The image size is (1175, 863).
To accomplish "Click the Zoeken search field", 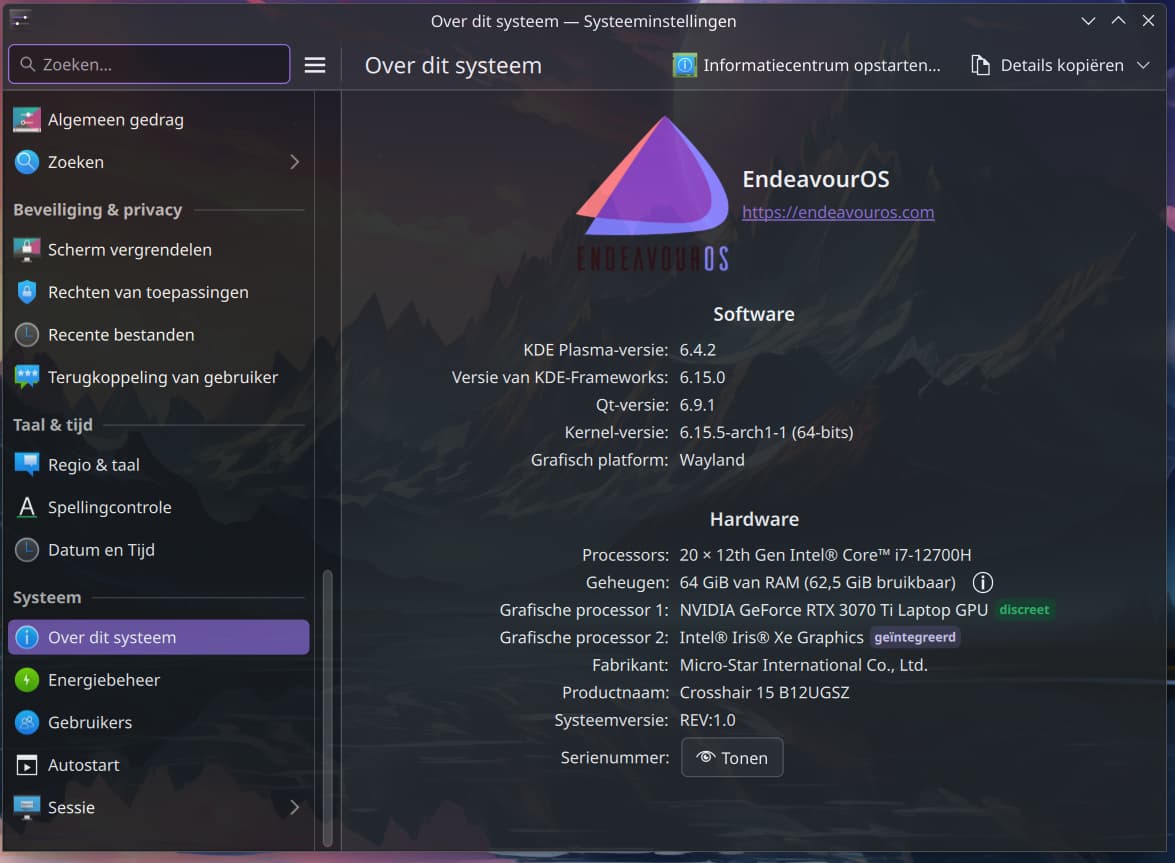I will [x=149, y=64].
